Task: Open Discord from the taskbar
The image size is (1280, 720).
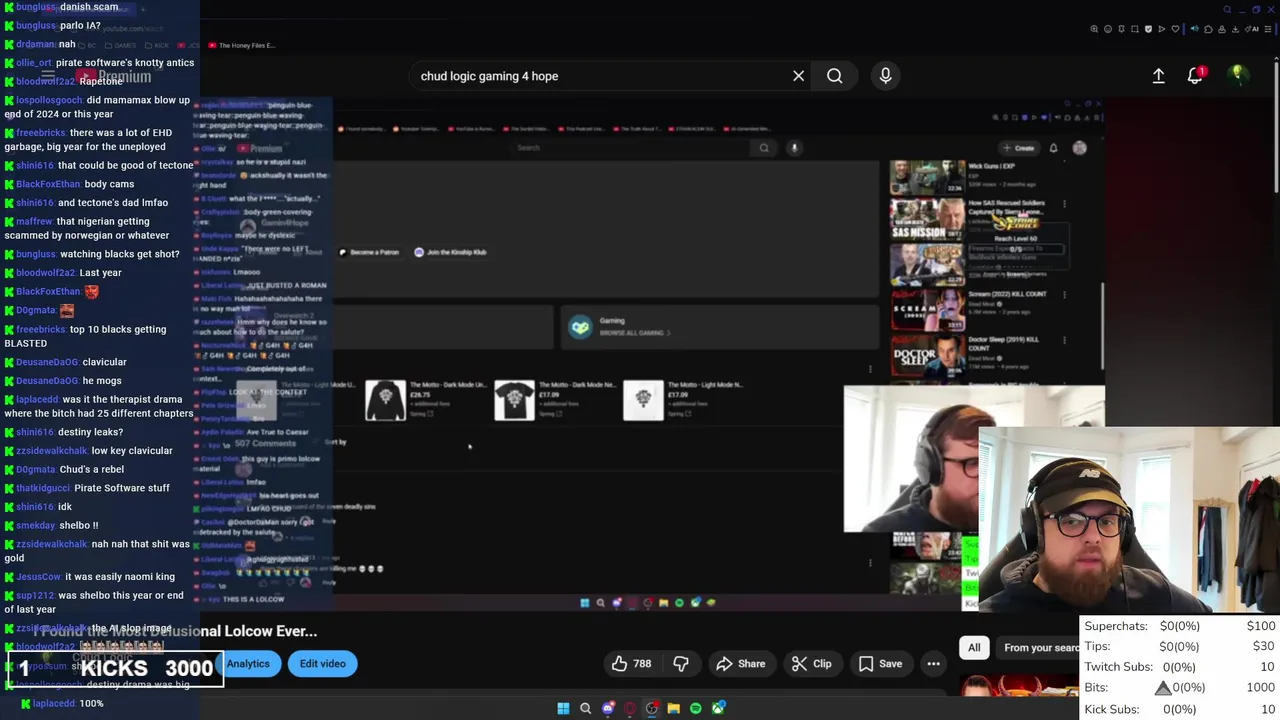Action: (x=608, y=708)
